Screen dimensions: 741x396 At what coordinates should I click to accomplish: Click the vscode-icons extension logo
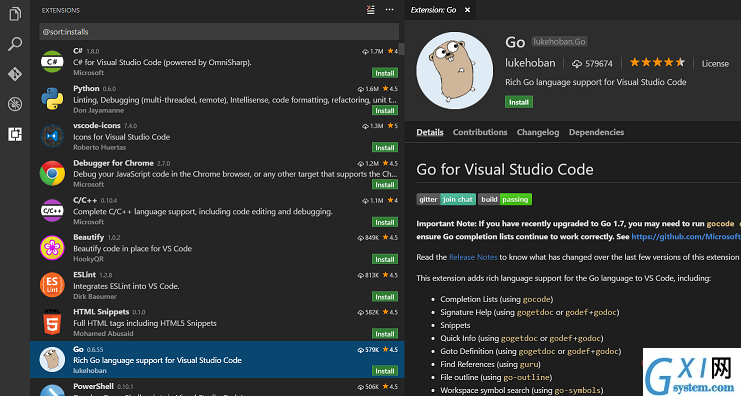[52, 136]
